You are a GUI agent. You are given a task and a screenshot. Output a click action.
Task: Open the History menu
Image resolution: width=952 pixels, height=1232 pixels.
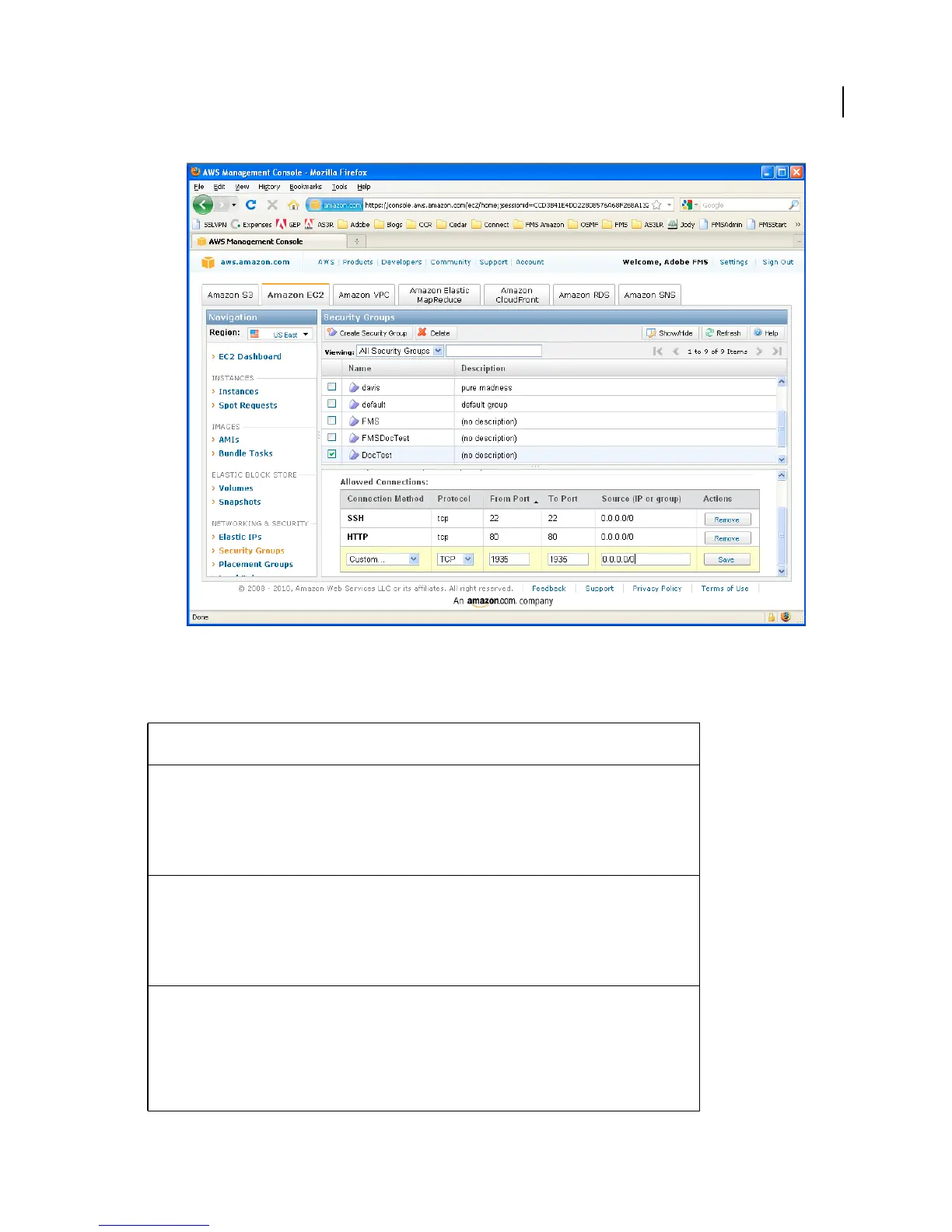coord(269,187)
